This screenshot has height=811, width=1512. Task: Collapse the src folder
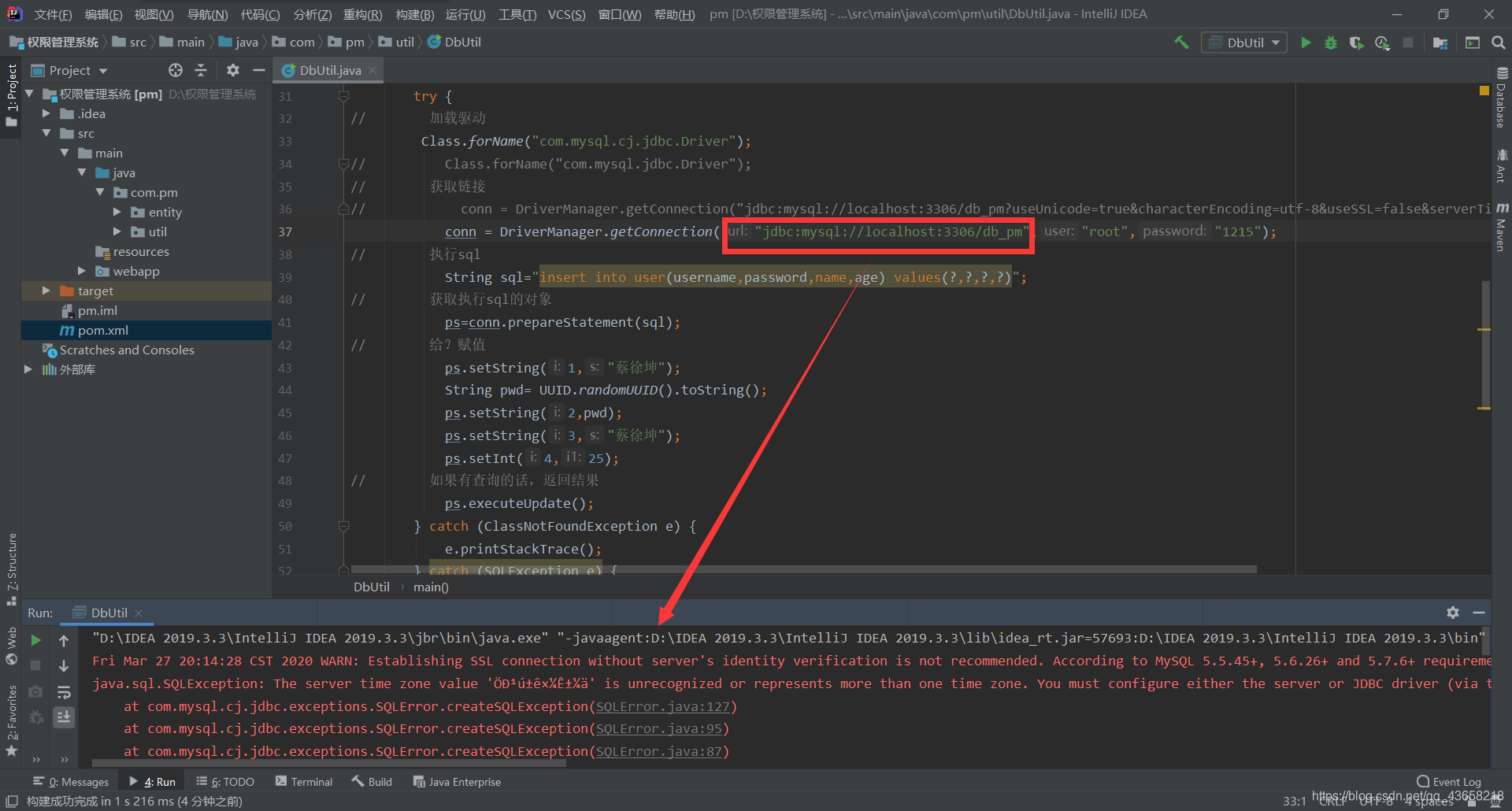(46, 133)
